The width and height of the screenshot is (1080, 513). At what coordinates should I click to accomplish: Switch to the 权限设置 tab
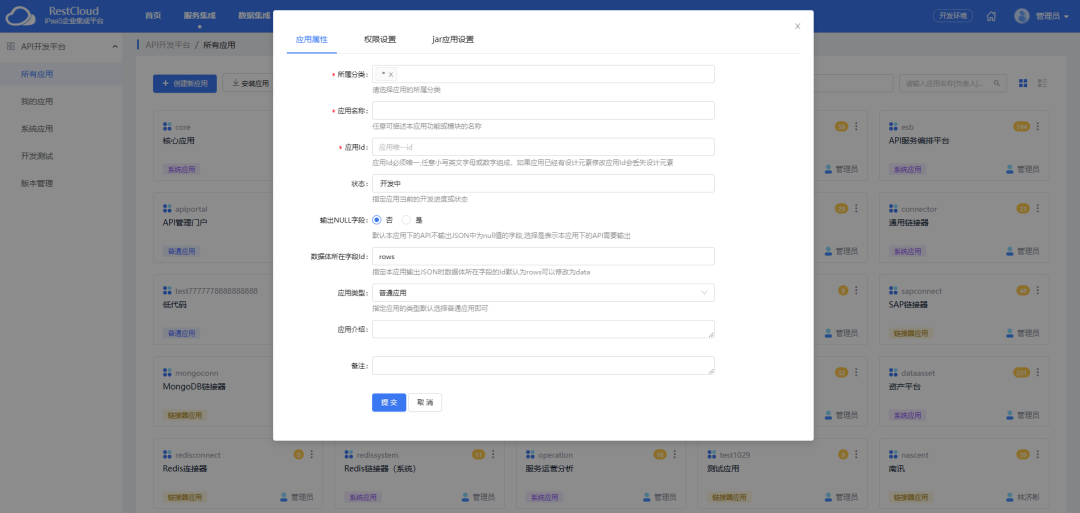click(380, 40)
